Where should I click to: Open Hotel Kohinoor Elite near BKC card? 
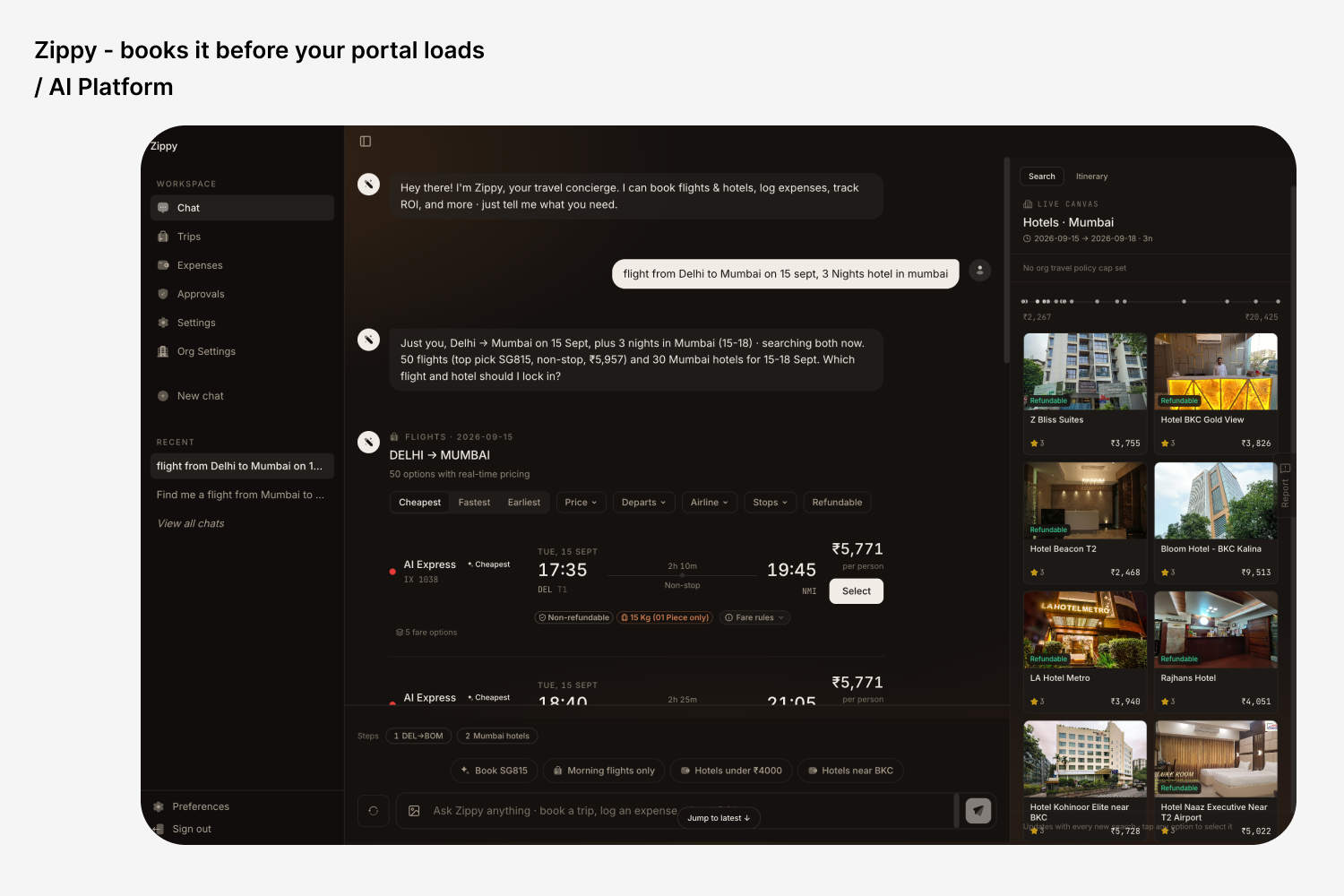(x=1085, y=780)
